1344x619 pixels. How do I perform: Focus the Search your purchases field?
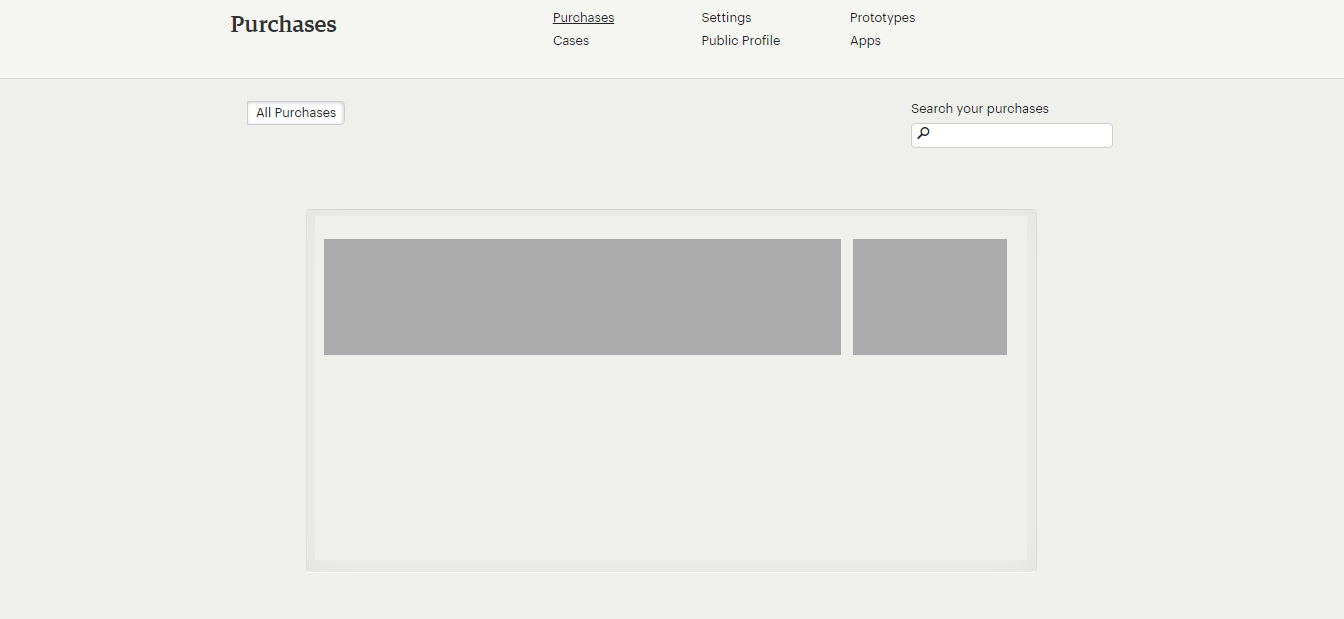[x=1012, y=135]
